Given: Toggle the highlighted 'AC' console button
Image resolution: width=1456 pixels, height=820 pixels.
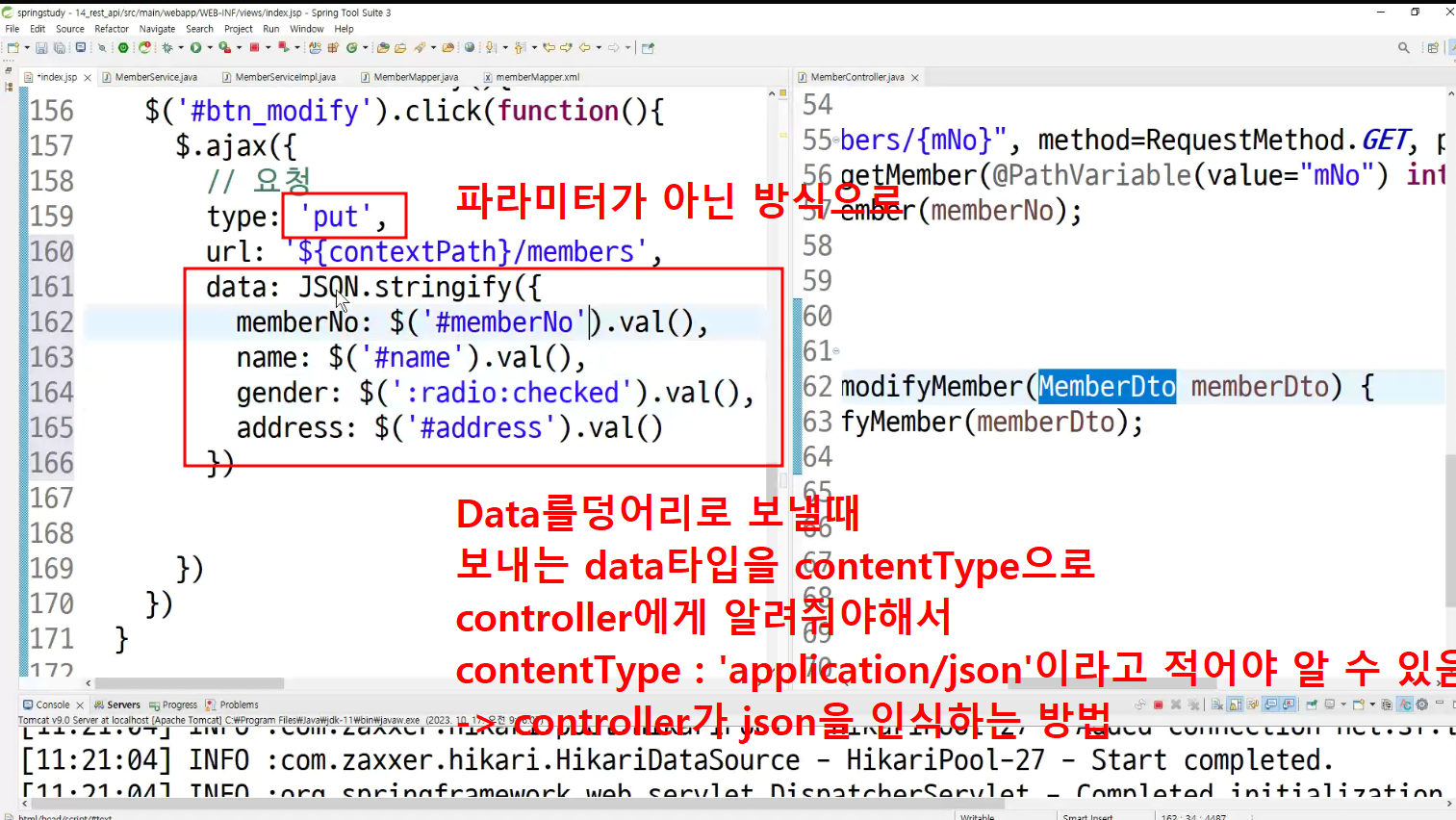Looking at the screenshot, I should point(1405,705).
